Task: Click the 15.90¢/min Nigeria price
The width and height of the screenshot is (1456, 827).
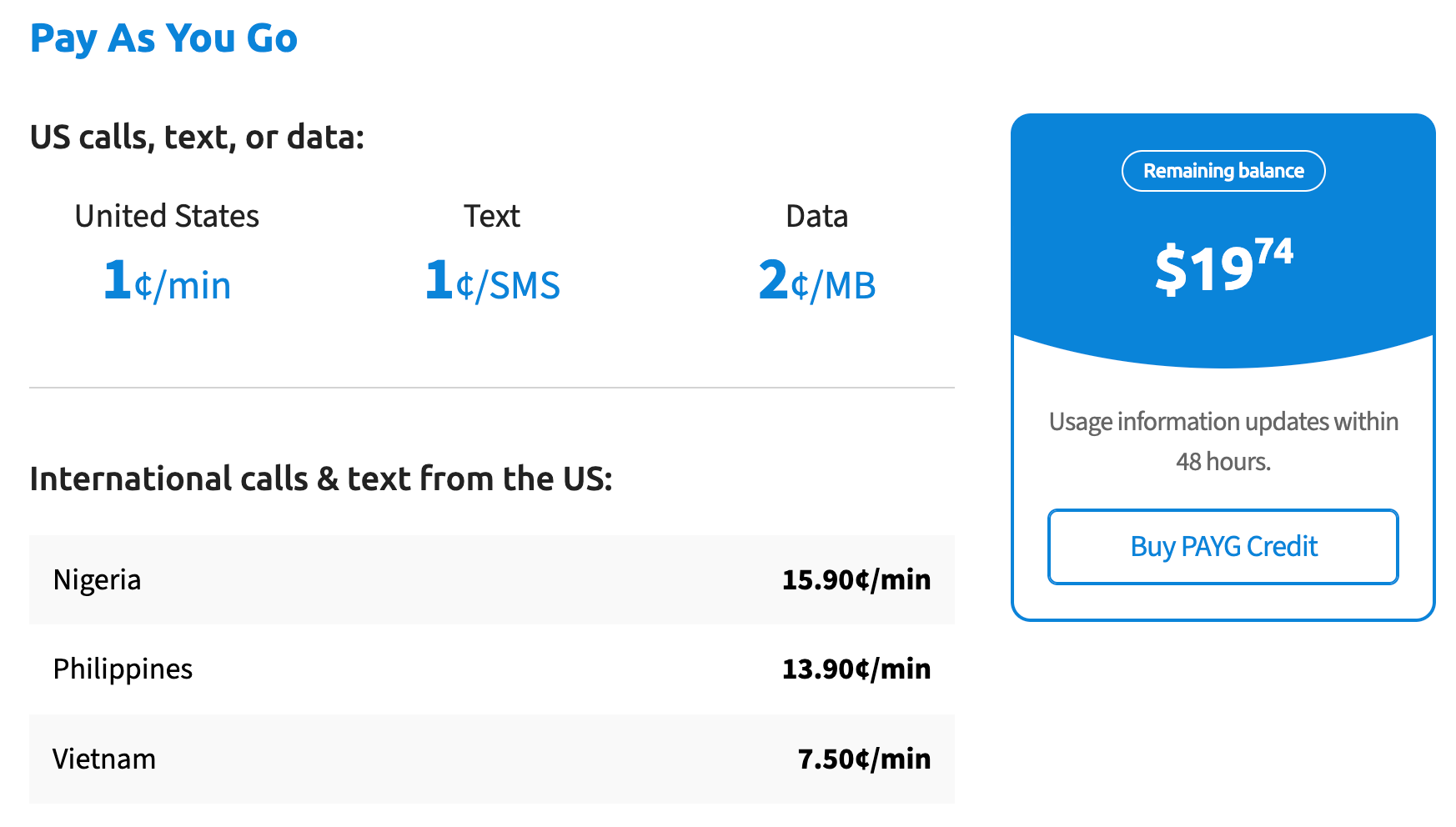Action: tap(856, 580)
